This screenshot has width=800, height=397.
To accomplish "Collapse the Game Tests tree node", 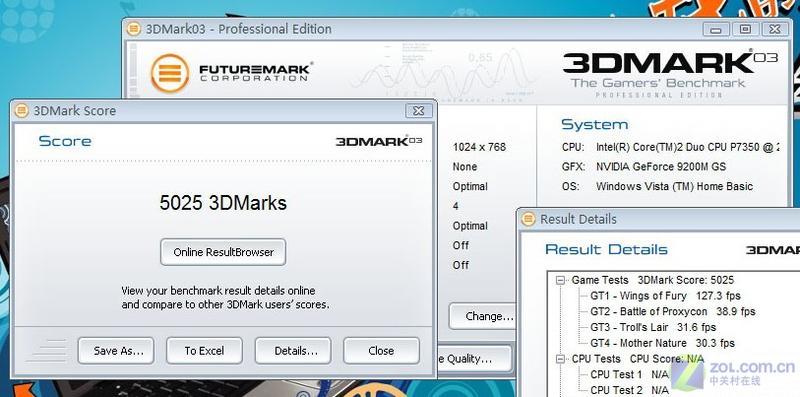I will 561,280.
